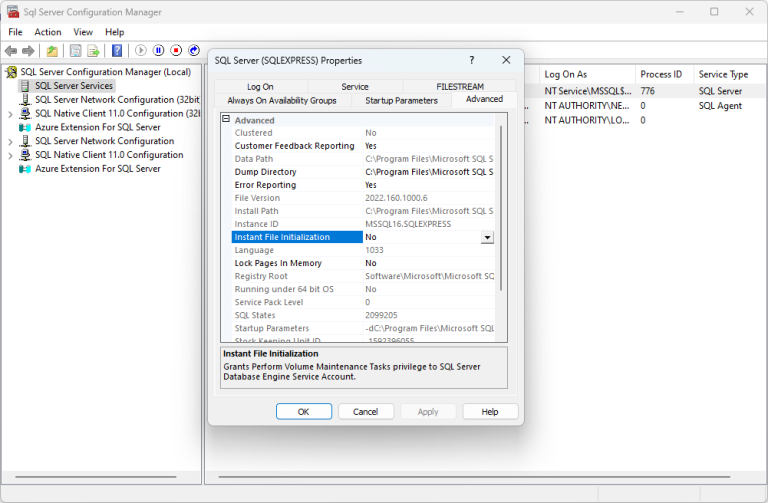Screen dimensions: 768x503
Task: Expand SQL Native Client 11.0 Configuration node
Action: click(10, 155)
